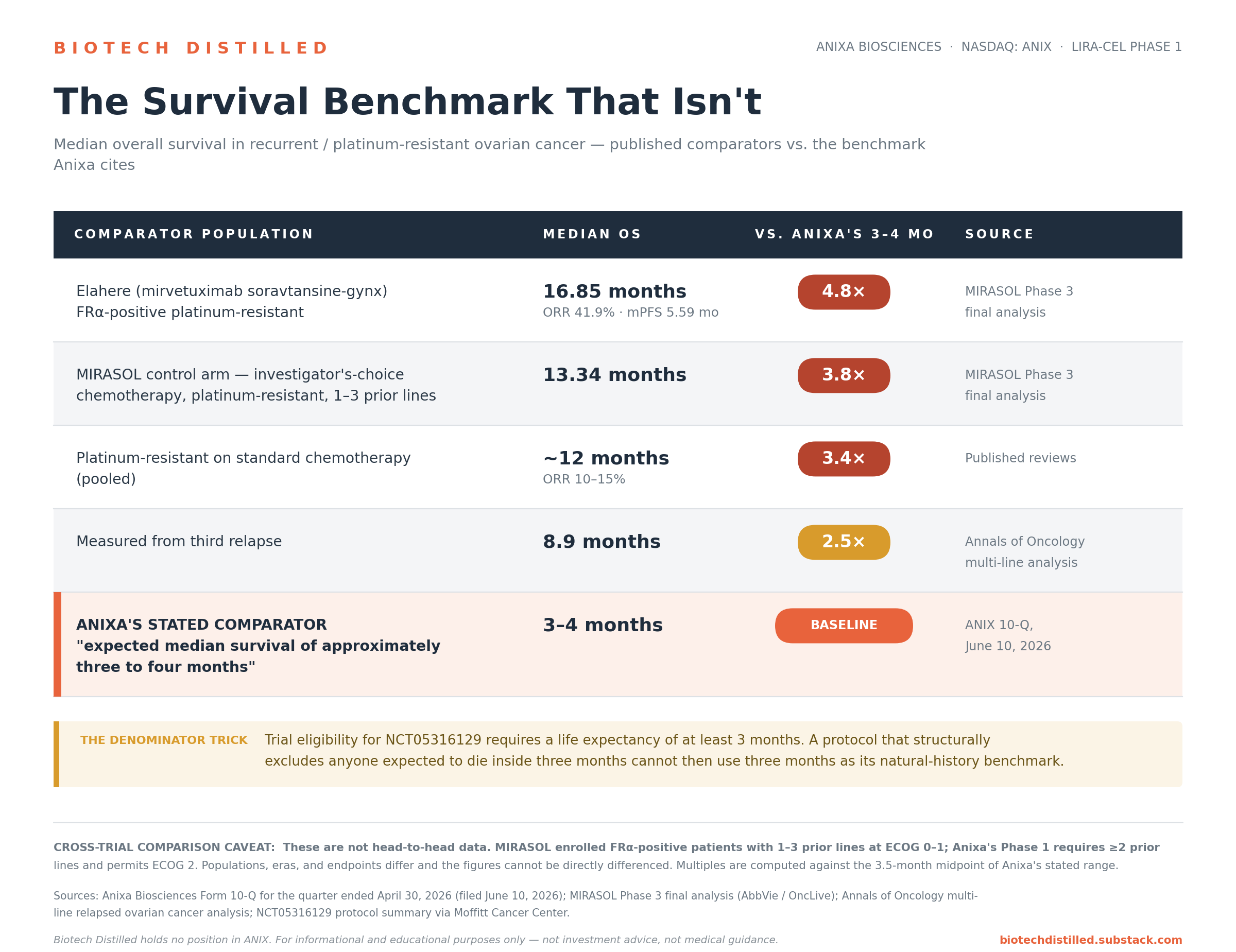Select the Median OS column header
Viewport: 1236px width, 952px height.
[x=592, y=234]
